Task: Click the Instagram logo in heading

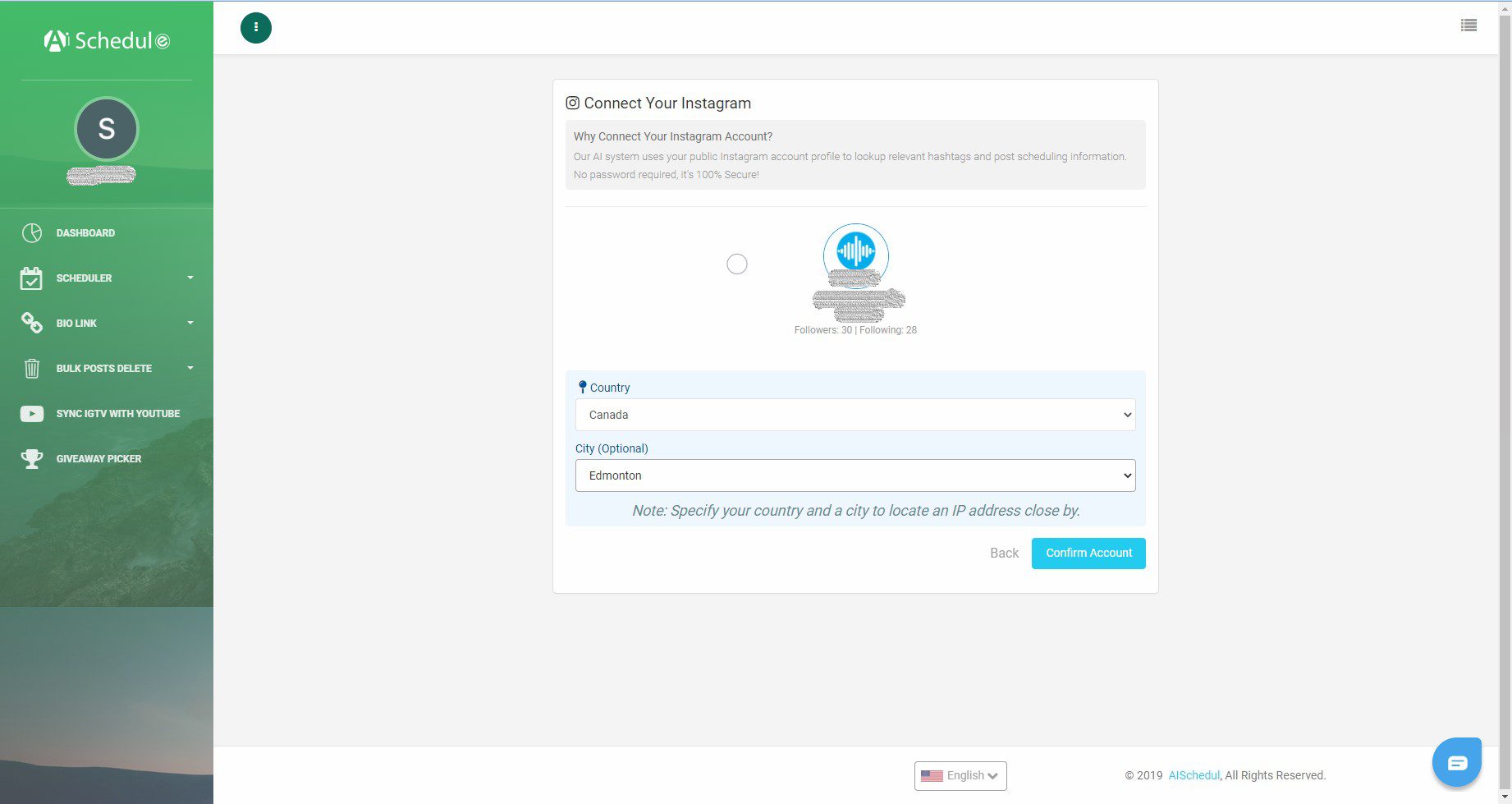Action: 573,103
